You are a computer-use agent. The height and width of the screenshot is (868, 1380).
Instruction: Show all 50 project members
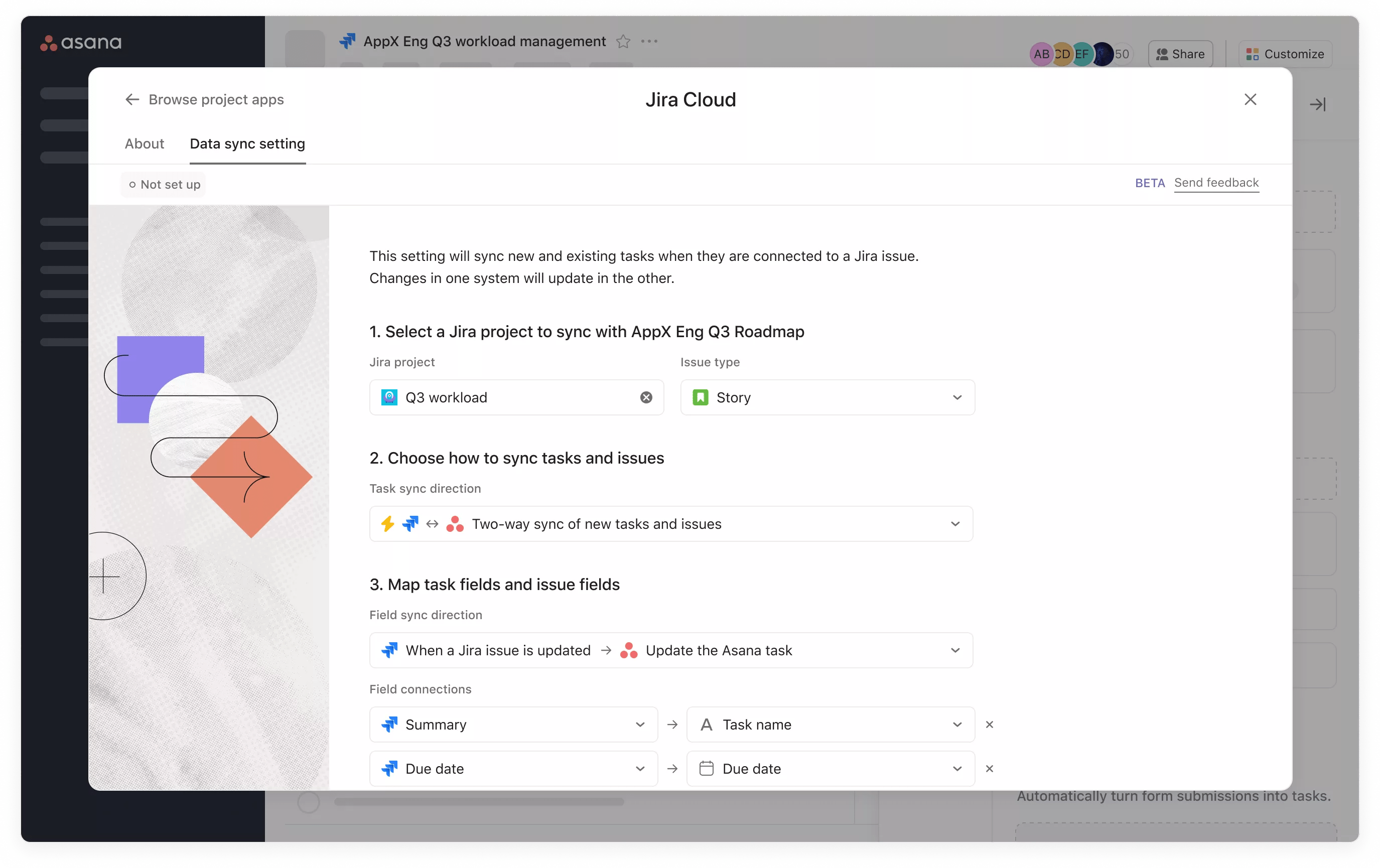(1122, 54)
